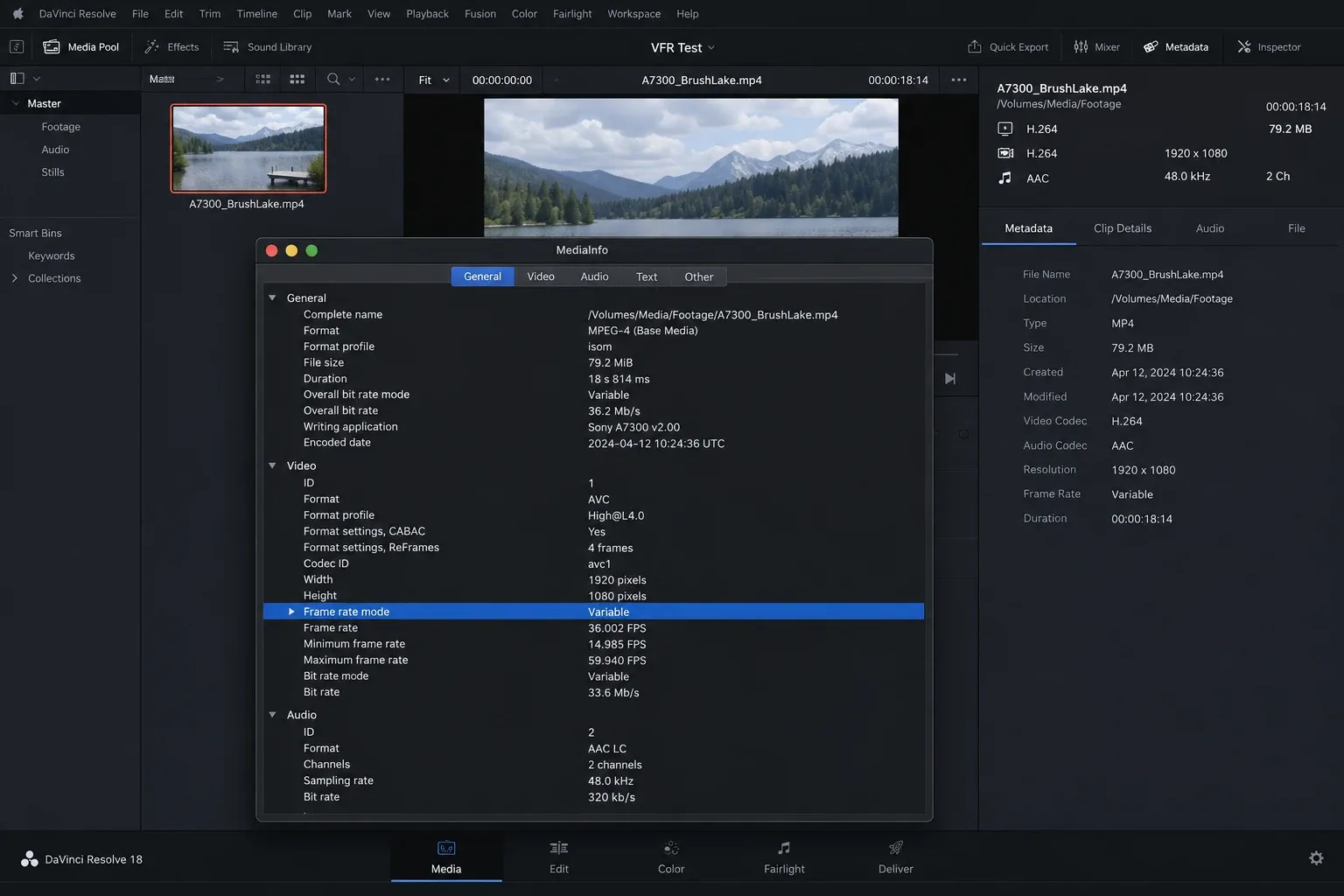Switch to the File metadata tab
Viewport: 1344px width, 896px height.
[x=1296, y=228]
